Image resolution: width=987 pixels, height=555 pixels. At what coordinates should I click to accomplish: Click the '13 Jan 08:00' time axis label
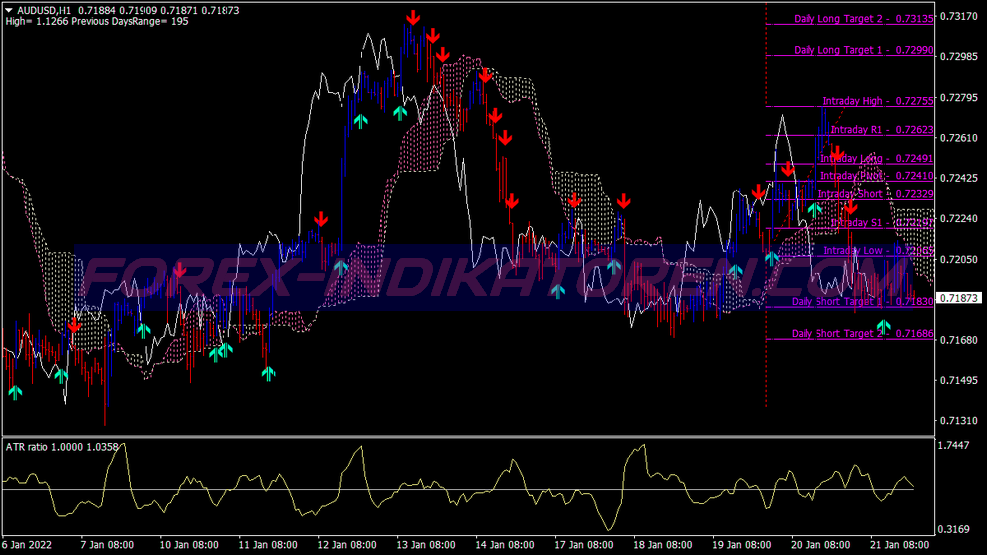point(426,545)
